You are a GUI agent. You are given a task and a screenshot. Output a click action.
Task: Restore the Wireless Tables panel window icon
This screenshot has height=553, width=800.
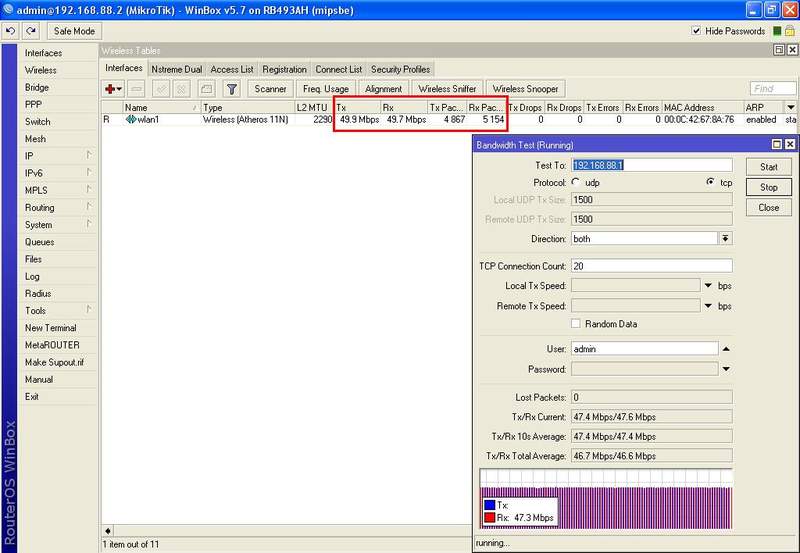(x=779, y=50)
